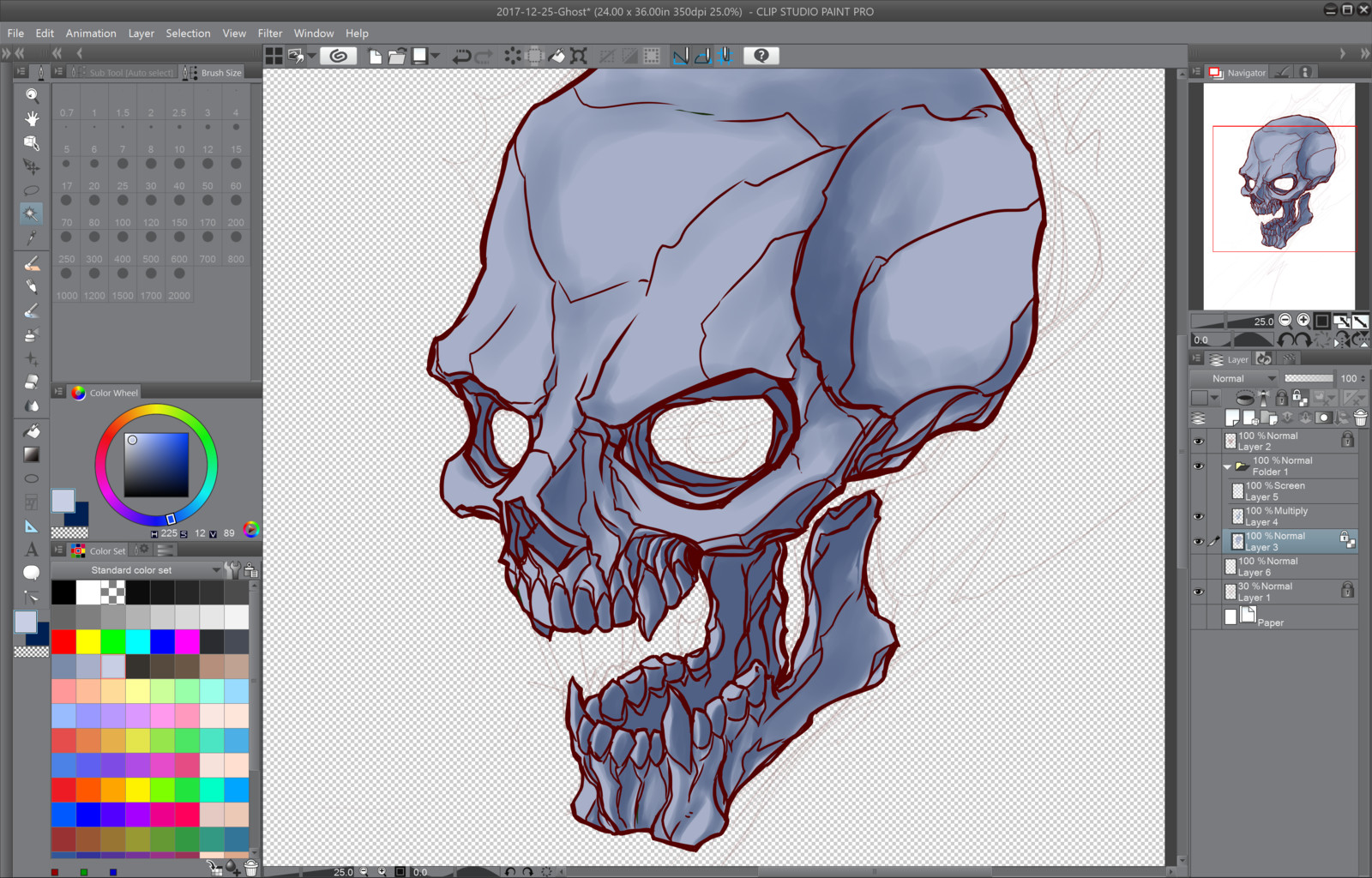
Task: Select the Move layer tool
Action: coord(32,165)
